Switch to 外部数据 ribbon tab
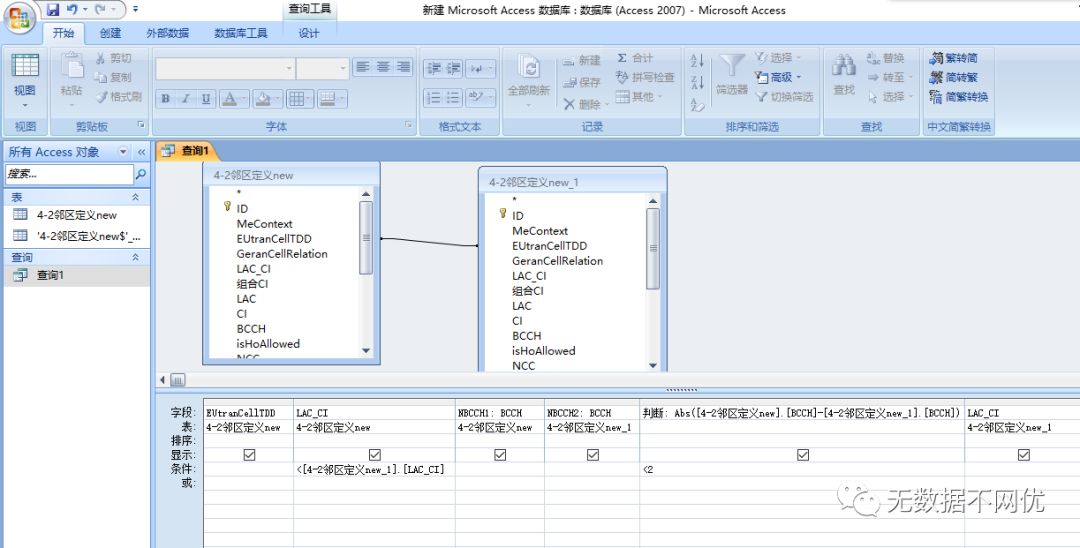The width and height of the screenshot is (1080, 548). 167,32
